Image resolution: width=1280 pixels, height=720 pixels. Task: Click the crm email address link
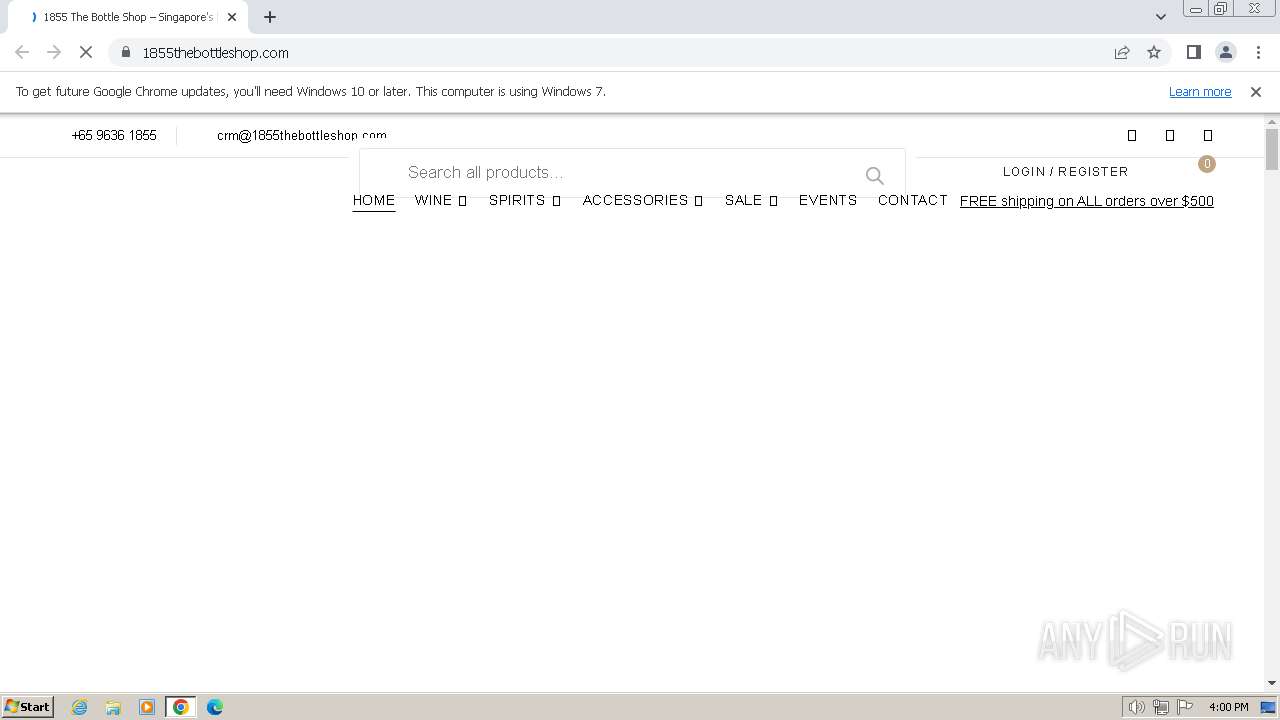[302, 135]
